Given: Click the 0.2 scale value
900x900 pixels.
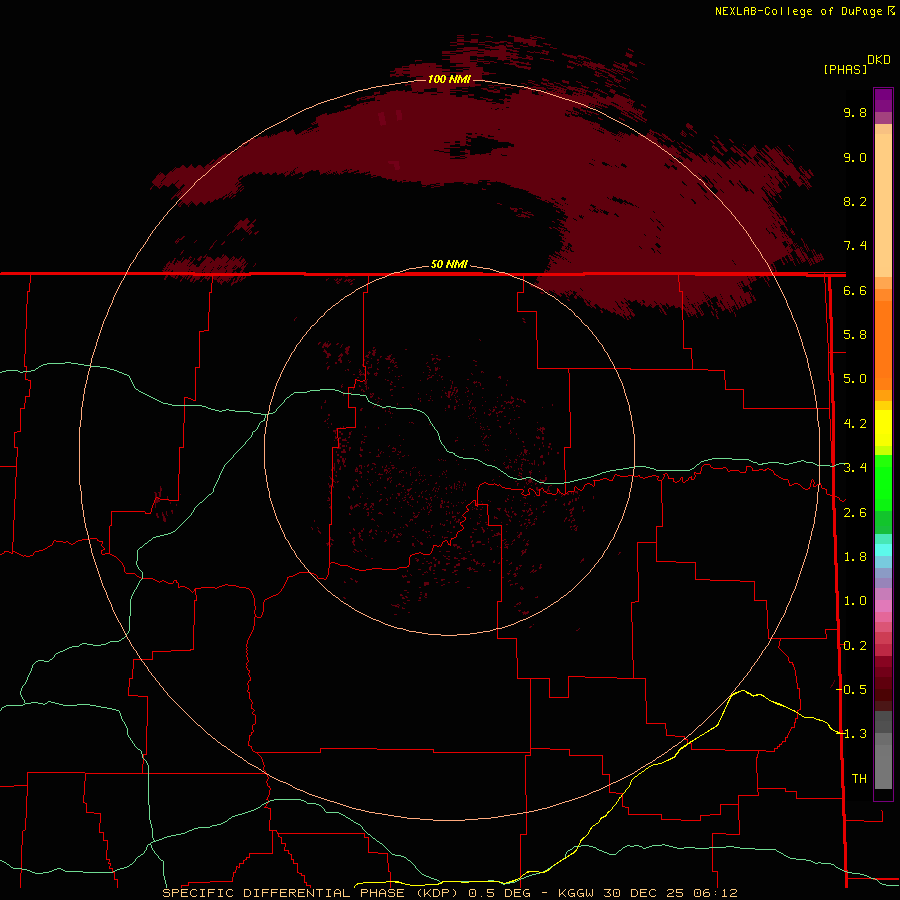Looking at the screenshot, I should (x=855, y=646).
